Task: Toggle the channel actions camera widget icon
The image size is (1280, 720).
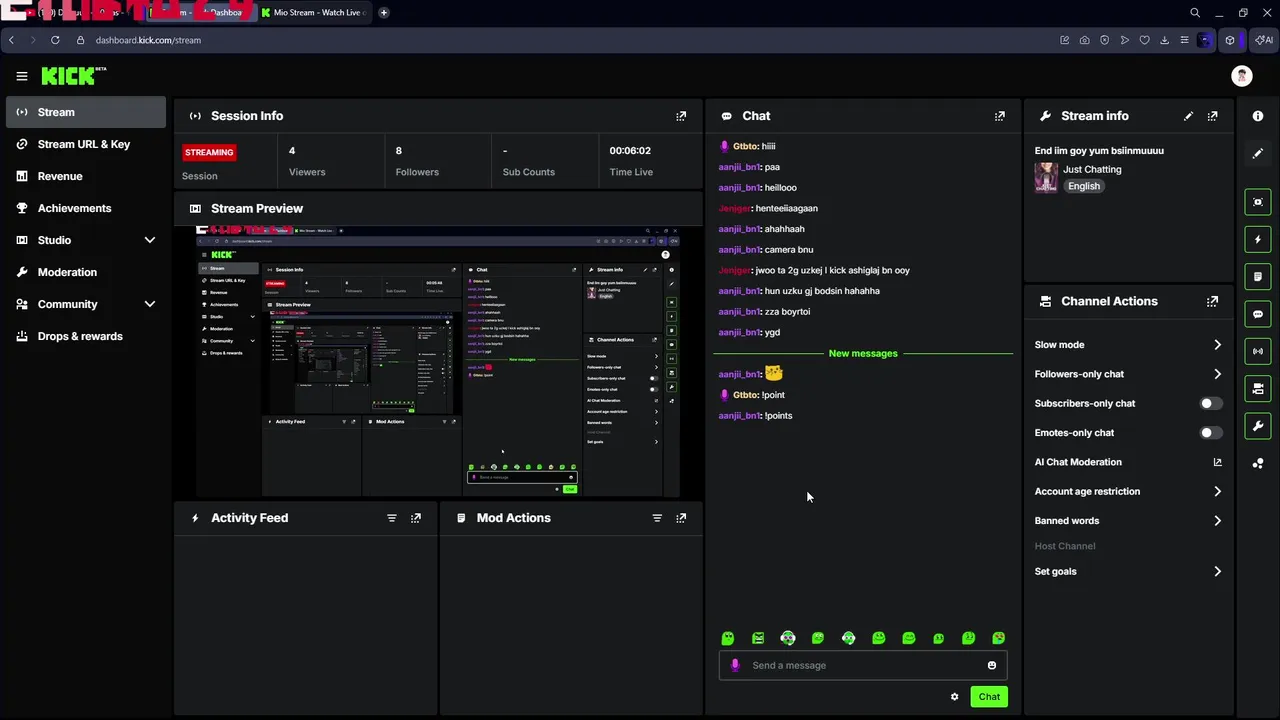Action: point(1258,388)
